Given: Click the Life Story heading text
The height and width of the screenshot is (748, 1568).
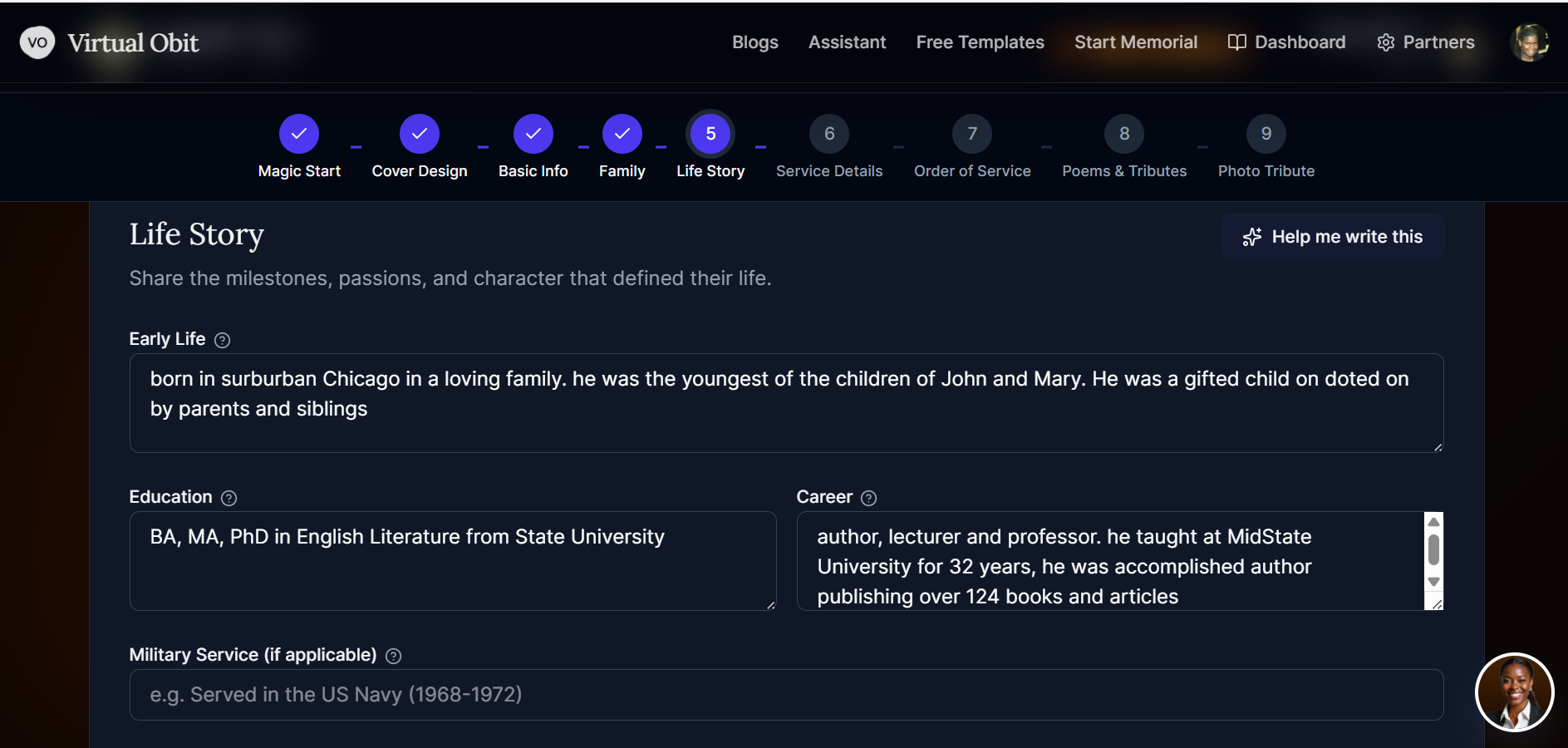Looking at the screenshot, I should 197,235.
